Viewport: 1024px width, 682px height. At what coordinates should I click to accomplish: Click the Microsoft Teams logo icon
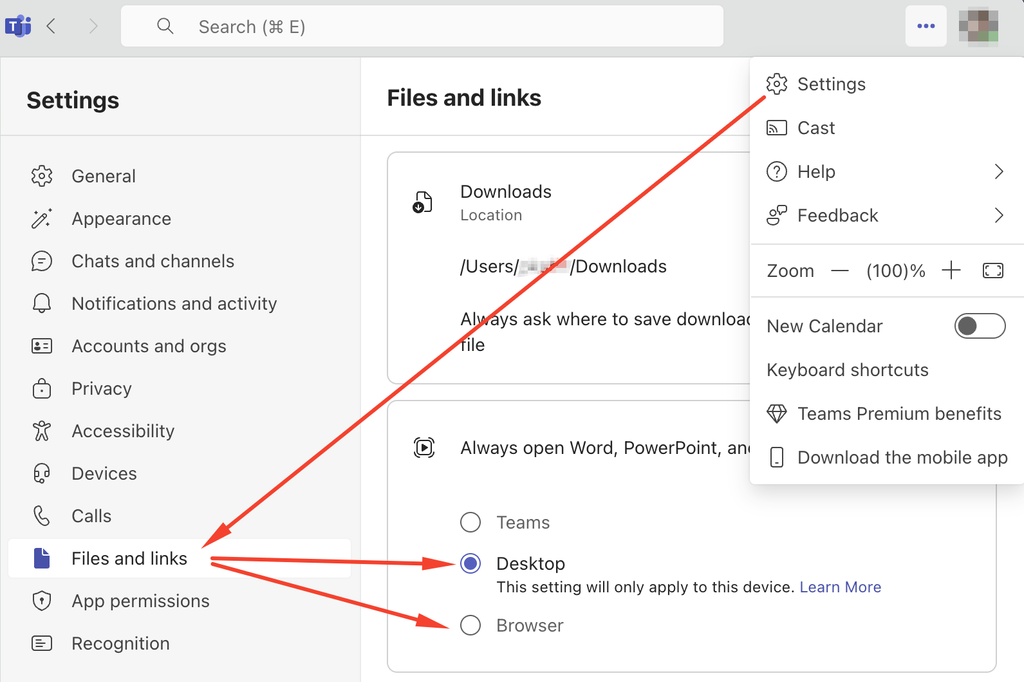pos(17,27)
